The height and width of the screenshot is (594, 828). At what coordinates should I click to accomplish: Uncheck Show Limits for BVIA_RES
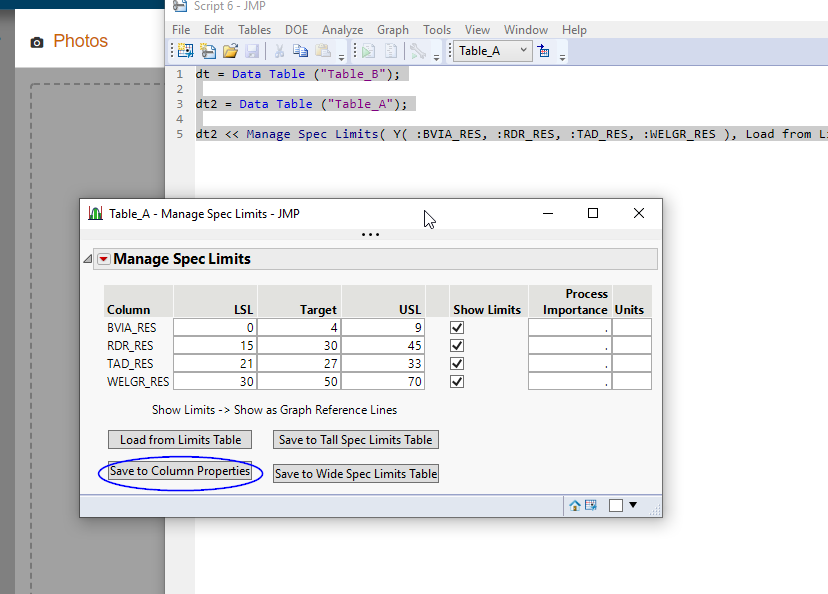[x=458, y=327]
